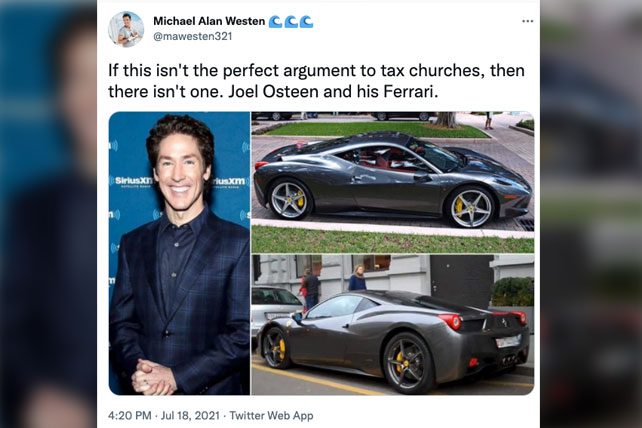Click the middle blue wave emoji
The height and width of the screenshot is (428, 642).
[291, 22]
